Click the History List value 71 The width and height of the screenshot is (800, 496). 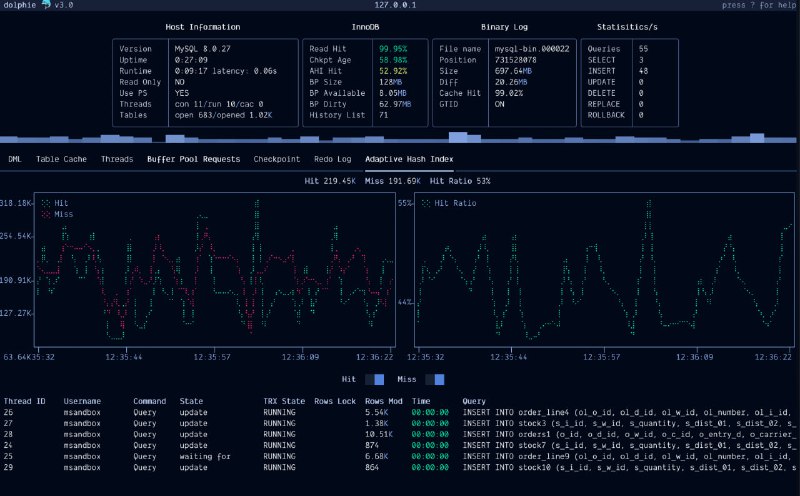point(384,115)
